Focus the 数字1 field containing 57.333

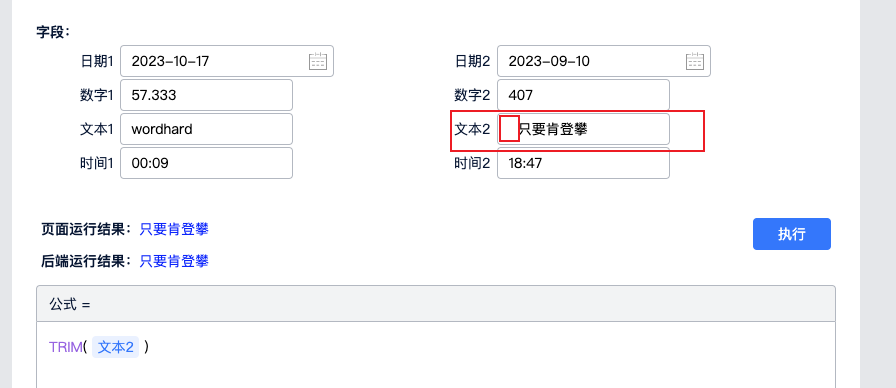206,95
